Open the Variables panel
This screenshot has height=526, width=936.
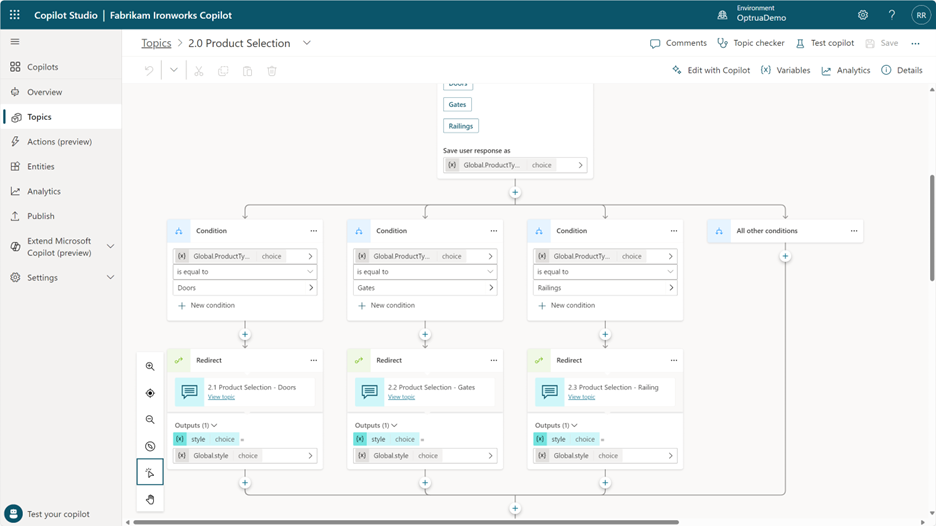click(x=786, y=70)
